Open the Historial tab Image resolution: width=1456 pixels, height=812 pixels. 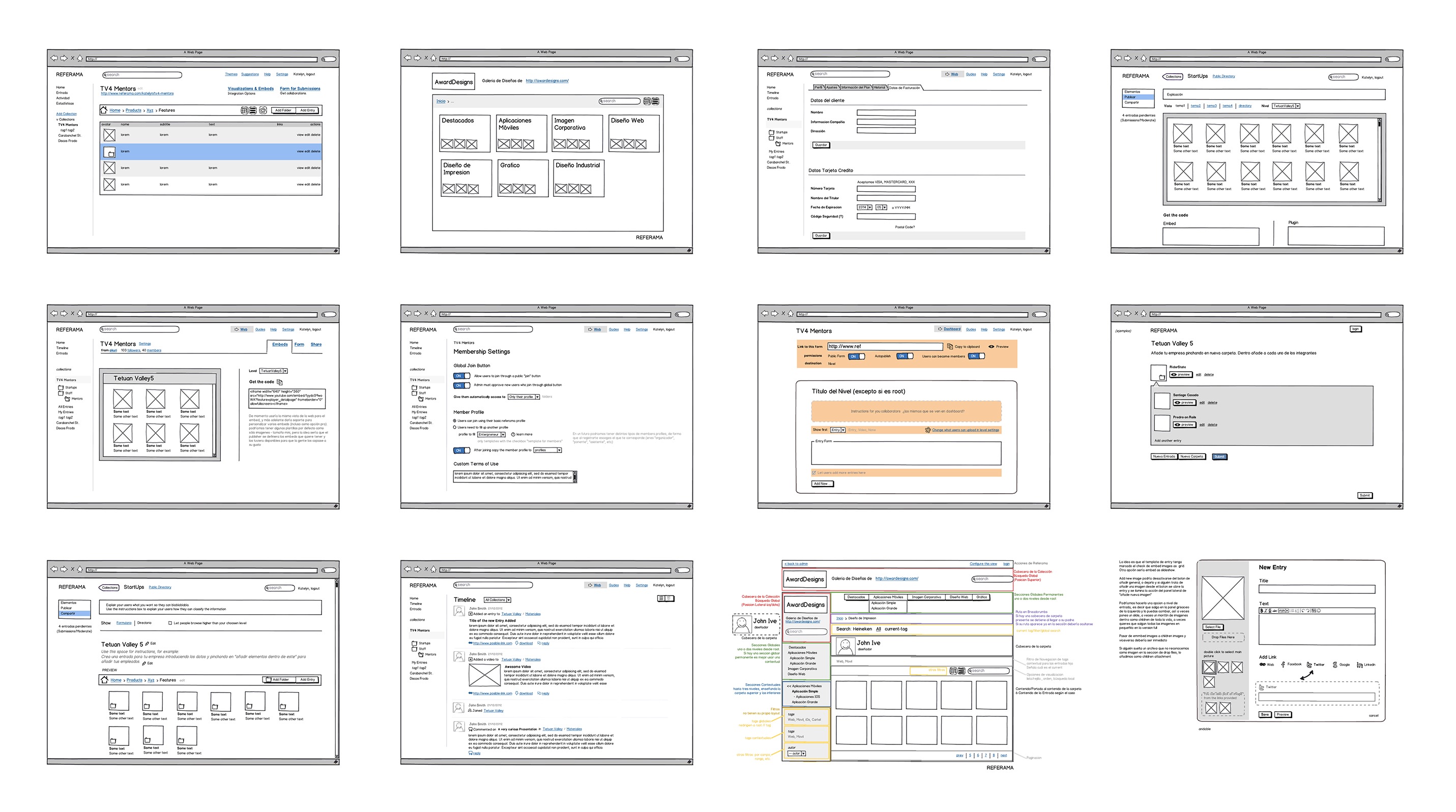pos(880,87)
